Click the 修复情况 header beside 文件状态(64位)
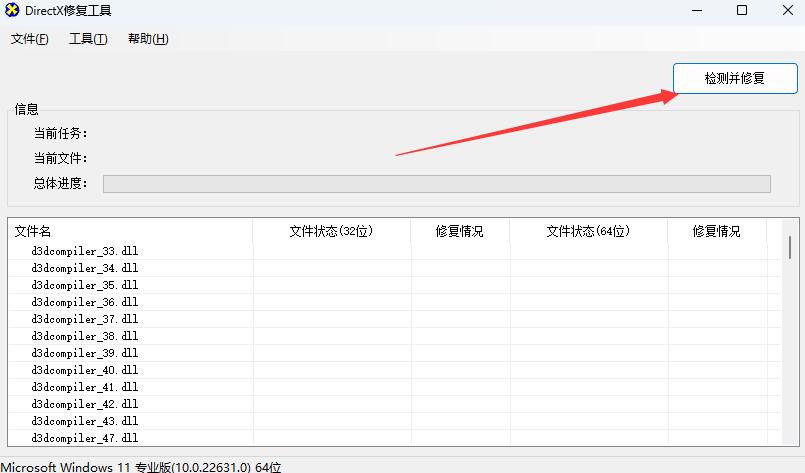805x473 pixels. click(717, 231)
